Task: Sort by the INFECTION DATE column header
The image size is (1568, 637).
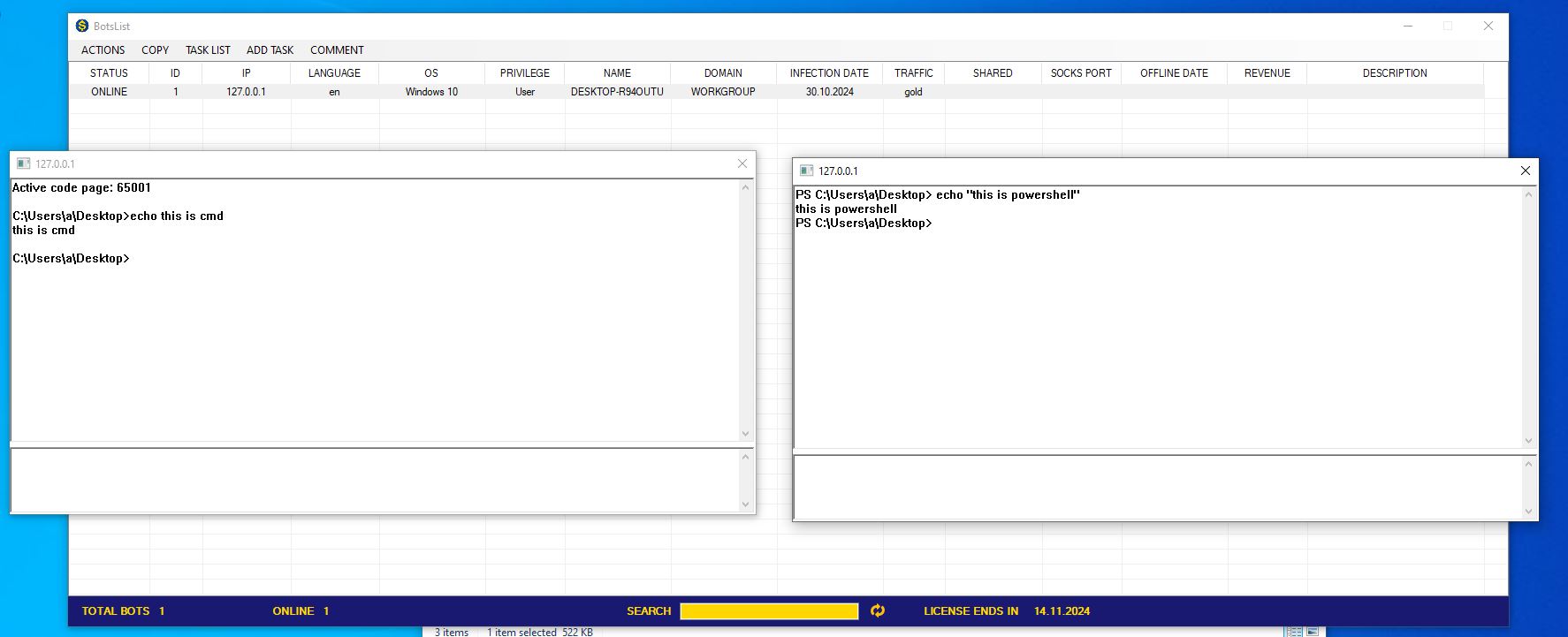Action: 829,73
